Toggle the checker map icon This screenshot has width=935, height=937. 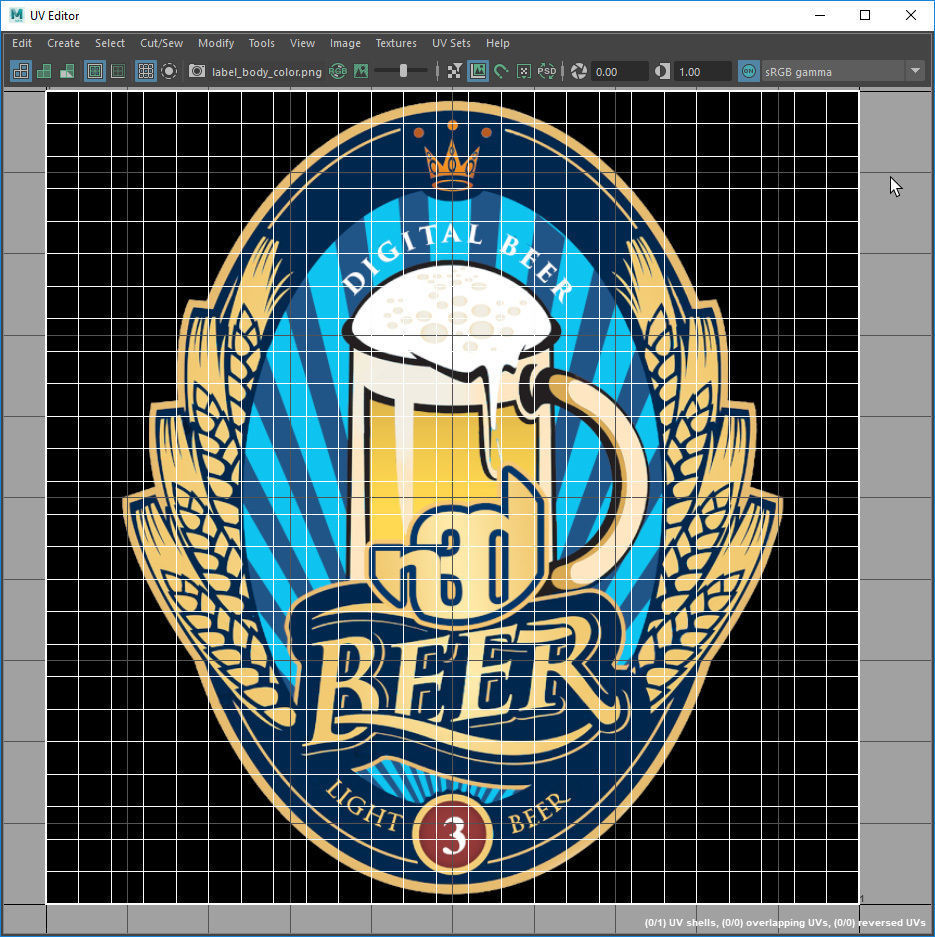(454, 72)
